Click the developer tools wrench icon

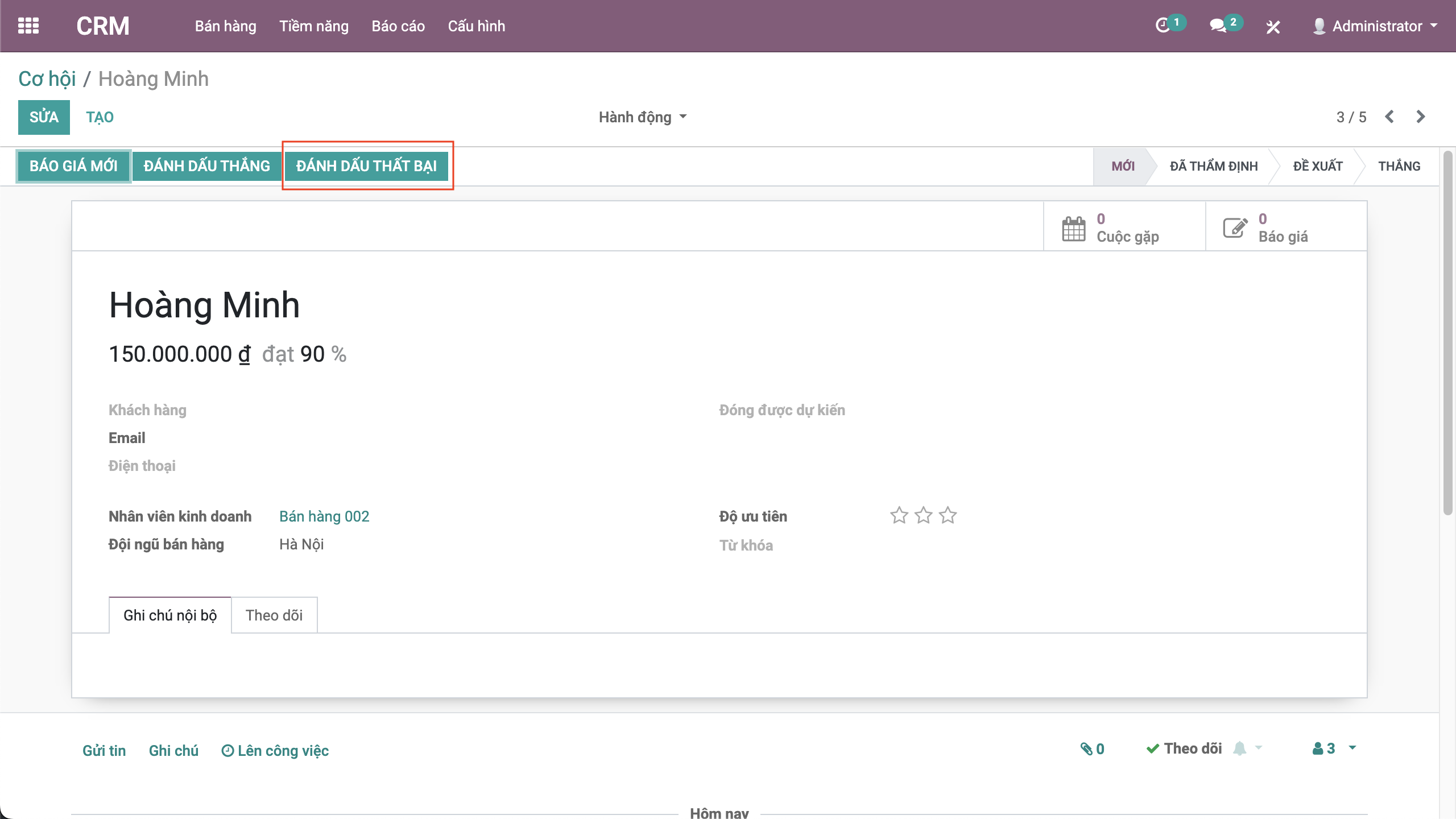click(1273, 27)
